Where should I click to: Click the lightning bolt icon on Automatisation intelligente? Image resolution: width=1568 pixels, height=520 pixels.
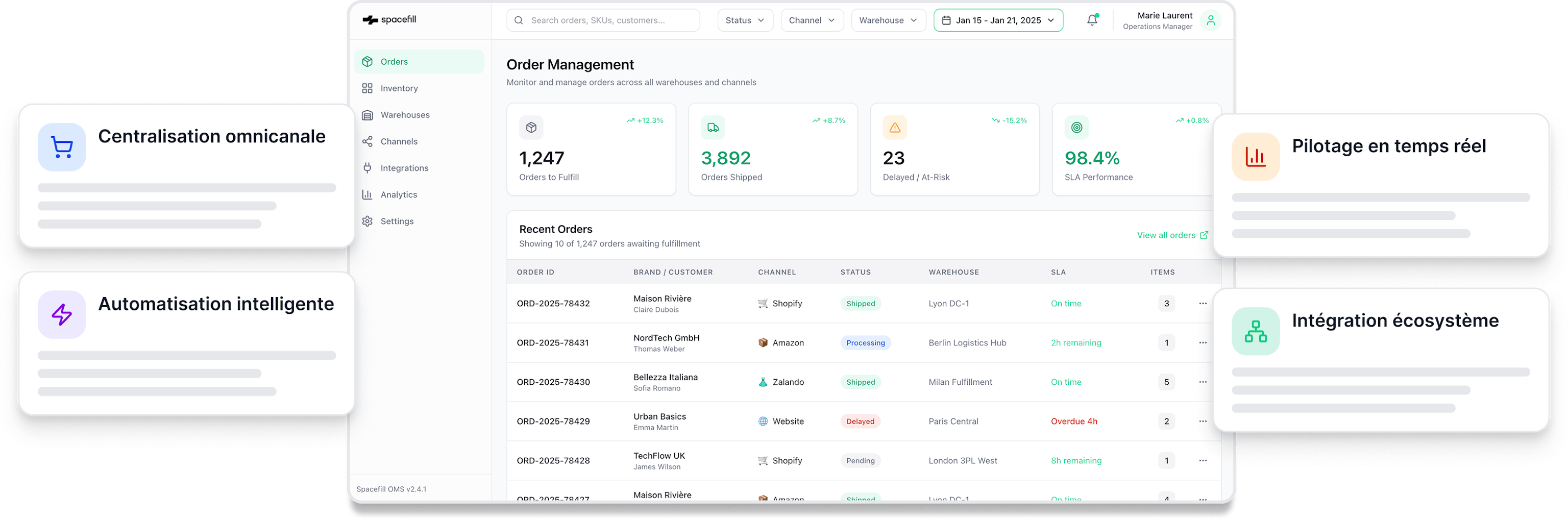[x=62, y=314]
